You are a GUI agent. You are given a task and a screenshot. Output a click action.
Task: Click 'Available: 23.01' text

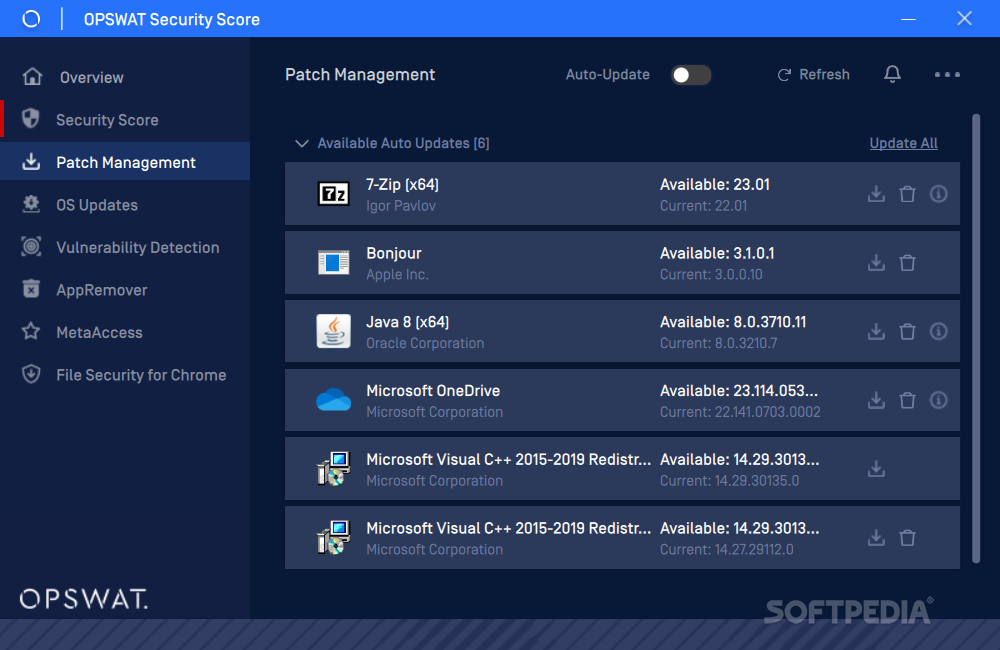pyautogui.click(x=715, y=184)
